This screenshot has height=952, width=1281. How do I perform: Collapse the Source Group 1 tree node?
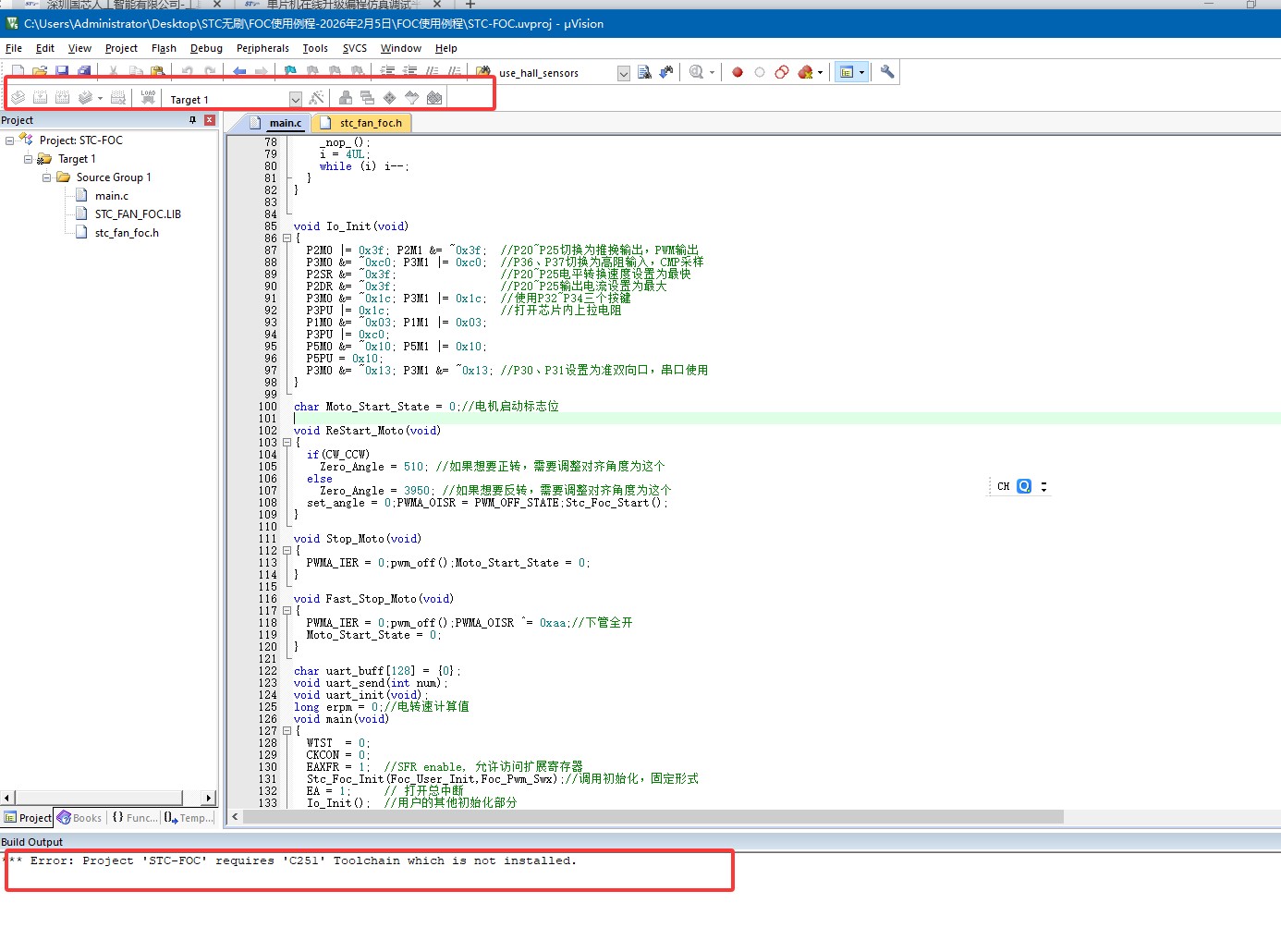point(46,177)
